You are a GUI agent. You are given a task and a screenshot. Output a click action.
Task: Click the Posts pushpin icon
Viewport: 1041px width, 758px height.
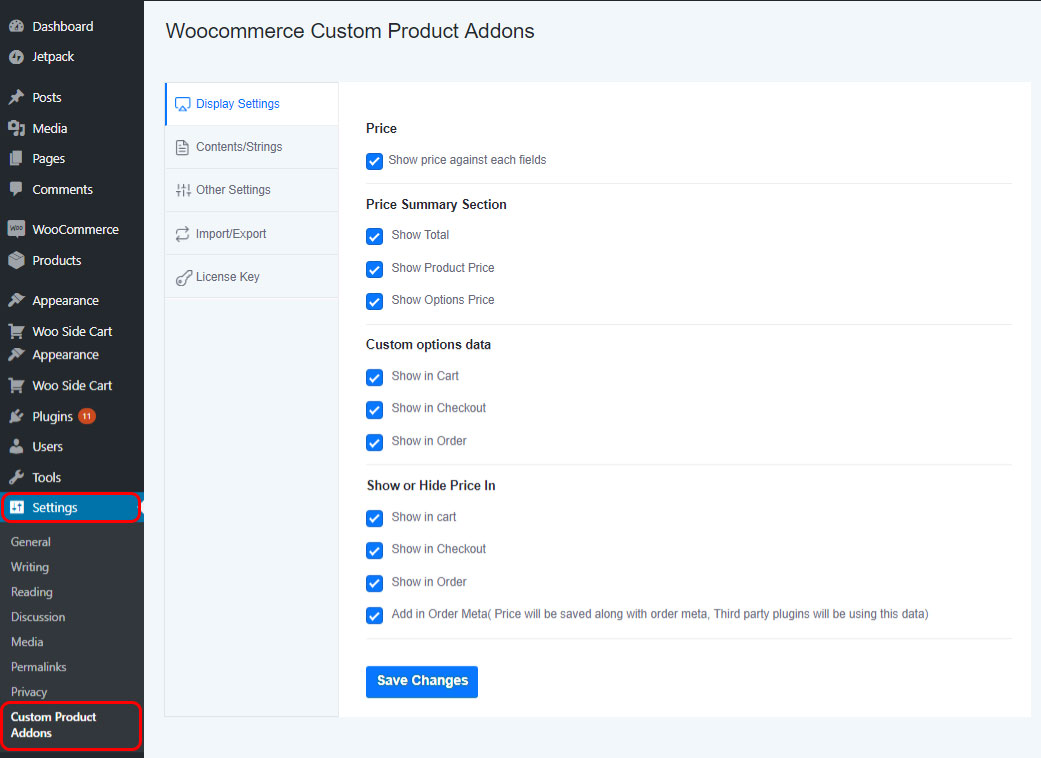[17, 98]
